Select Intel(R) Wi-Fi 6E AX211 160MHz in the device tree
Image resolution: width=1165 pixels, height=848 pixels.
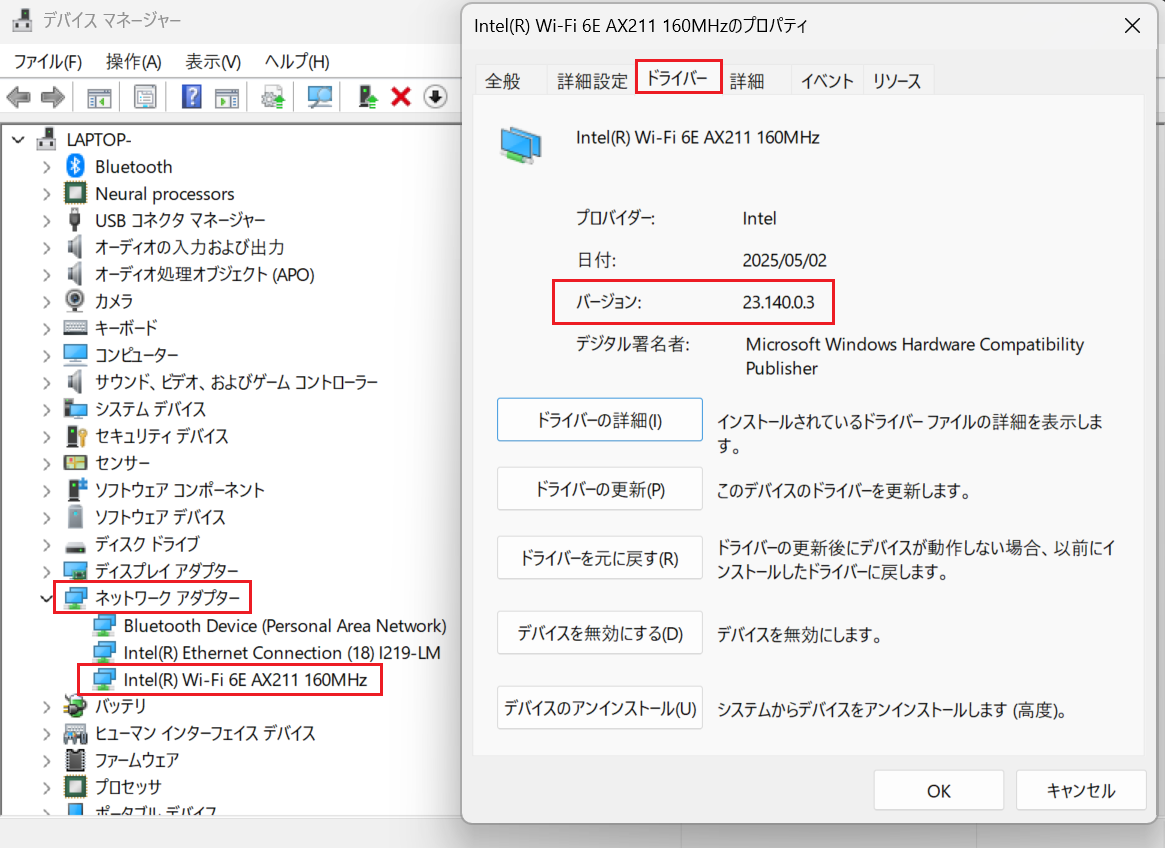[245, 679]
